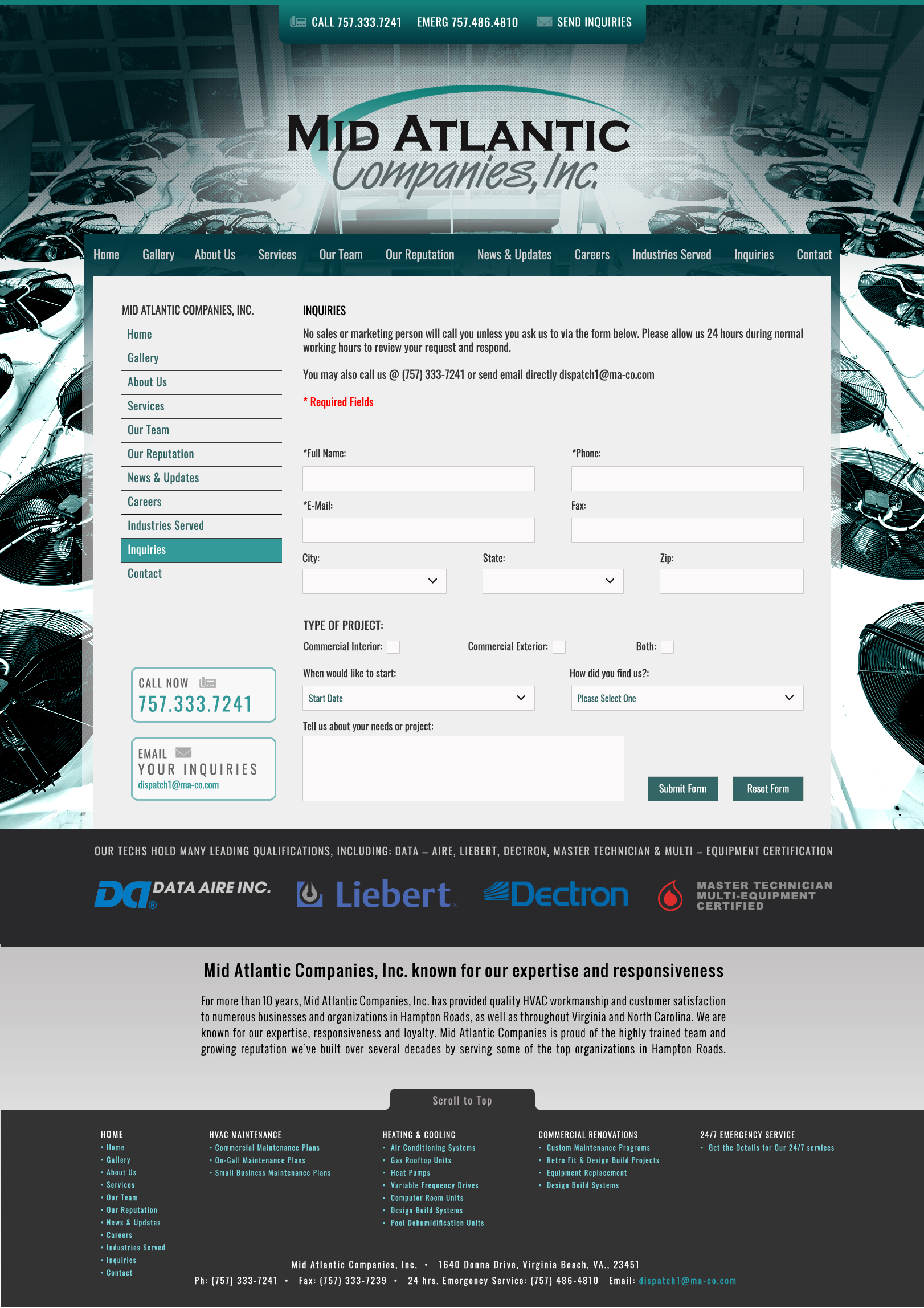Open Careers in the top navigation bar
Viewport: 924px width, 1308px height.
(x=592, y=255)
